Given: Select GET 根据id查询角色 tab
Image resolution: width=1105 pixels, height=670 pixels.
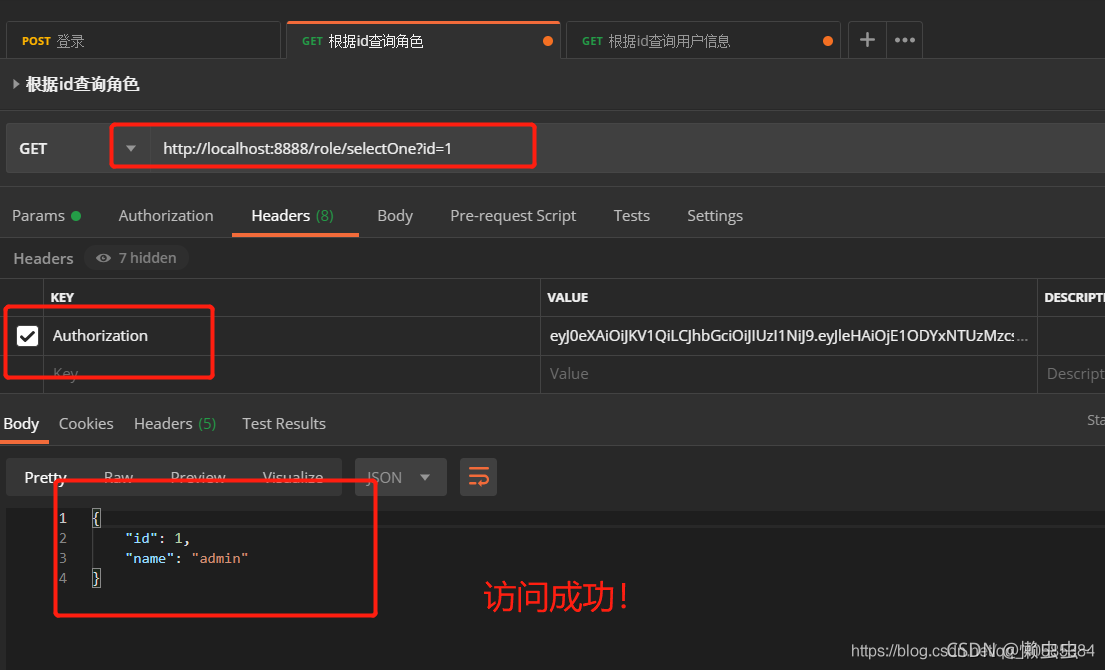Looking at the screenshot, I should pos(423,41).
